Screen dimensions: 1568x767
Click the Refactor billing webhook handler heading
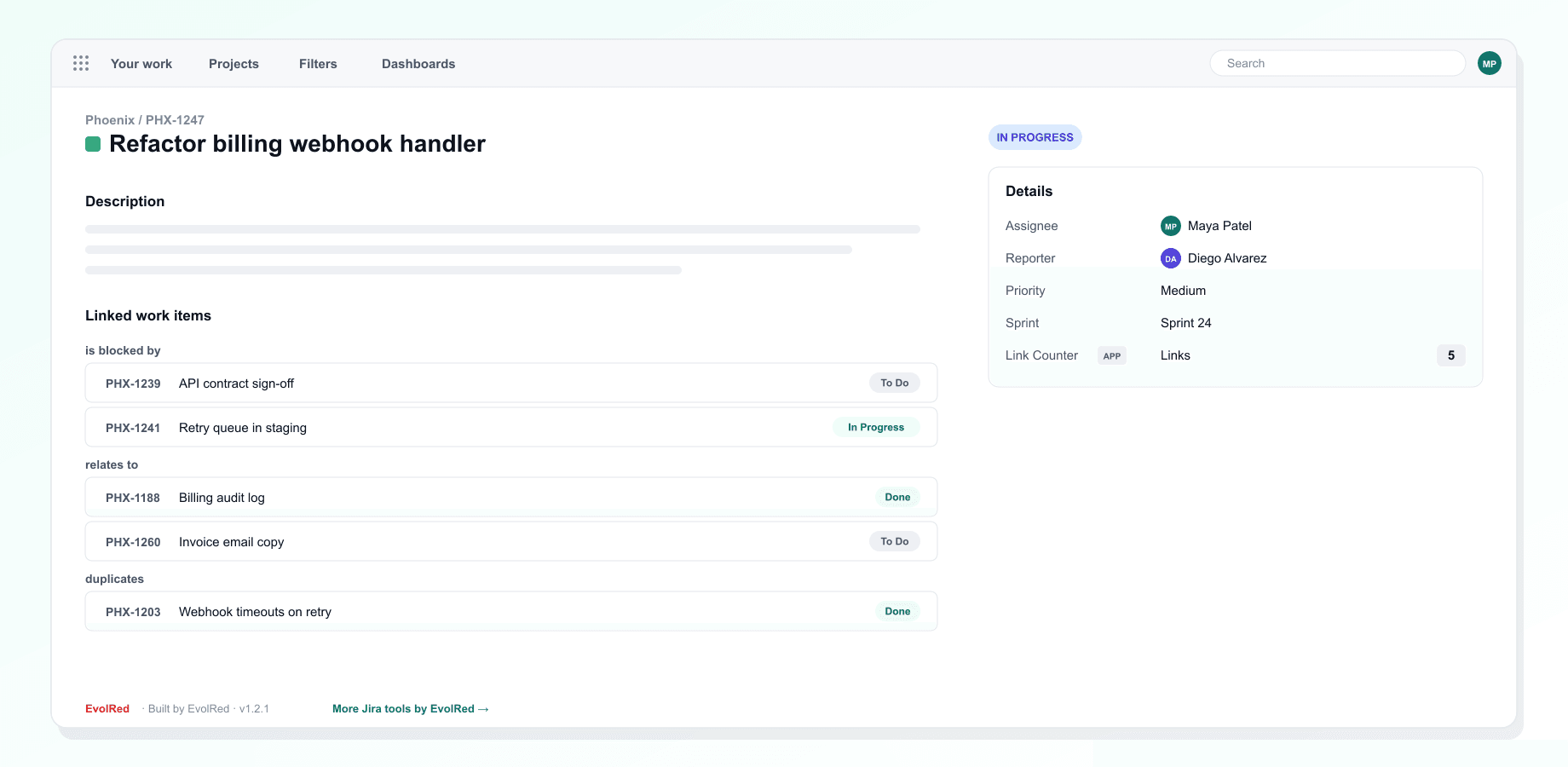297,144
